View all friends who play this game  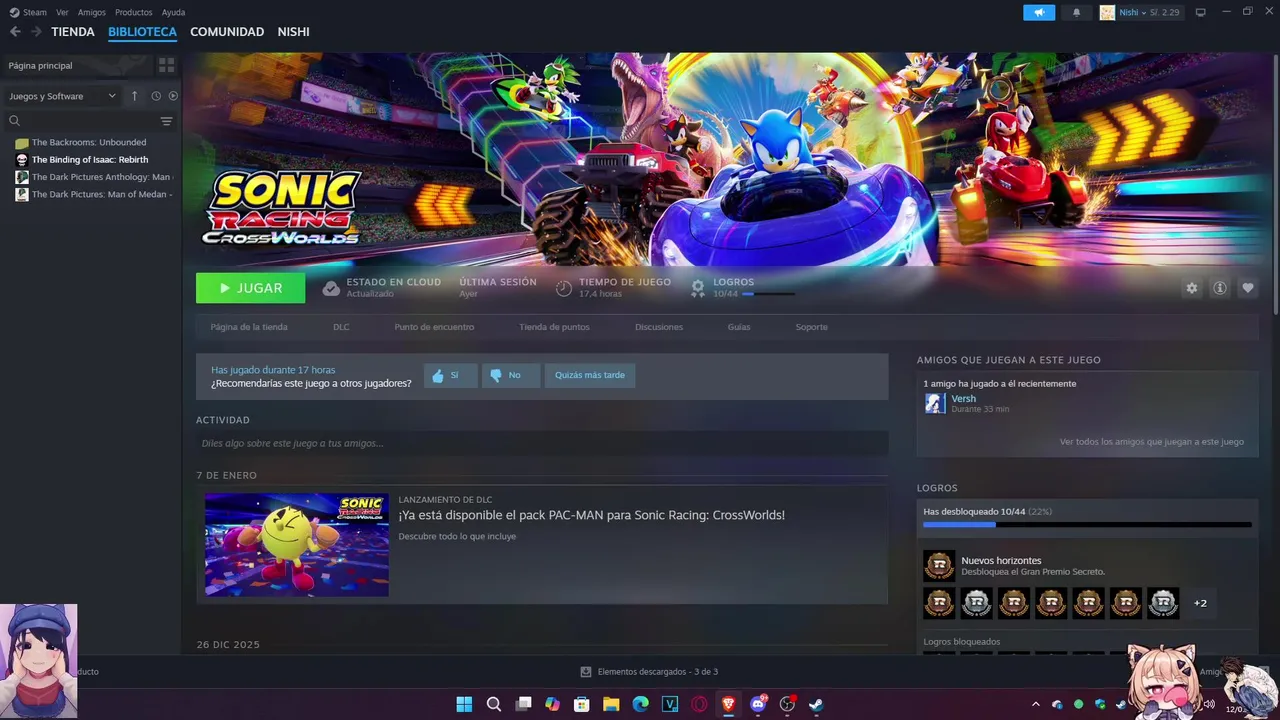[1152, 441]
